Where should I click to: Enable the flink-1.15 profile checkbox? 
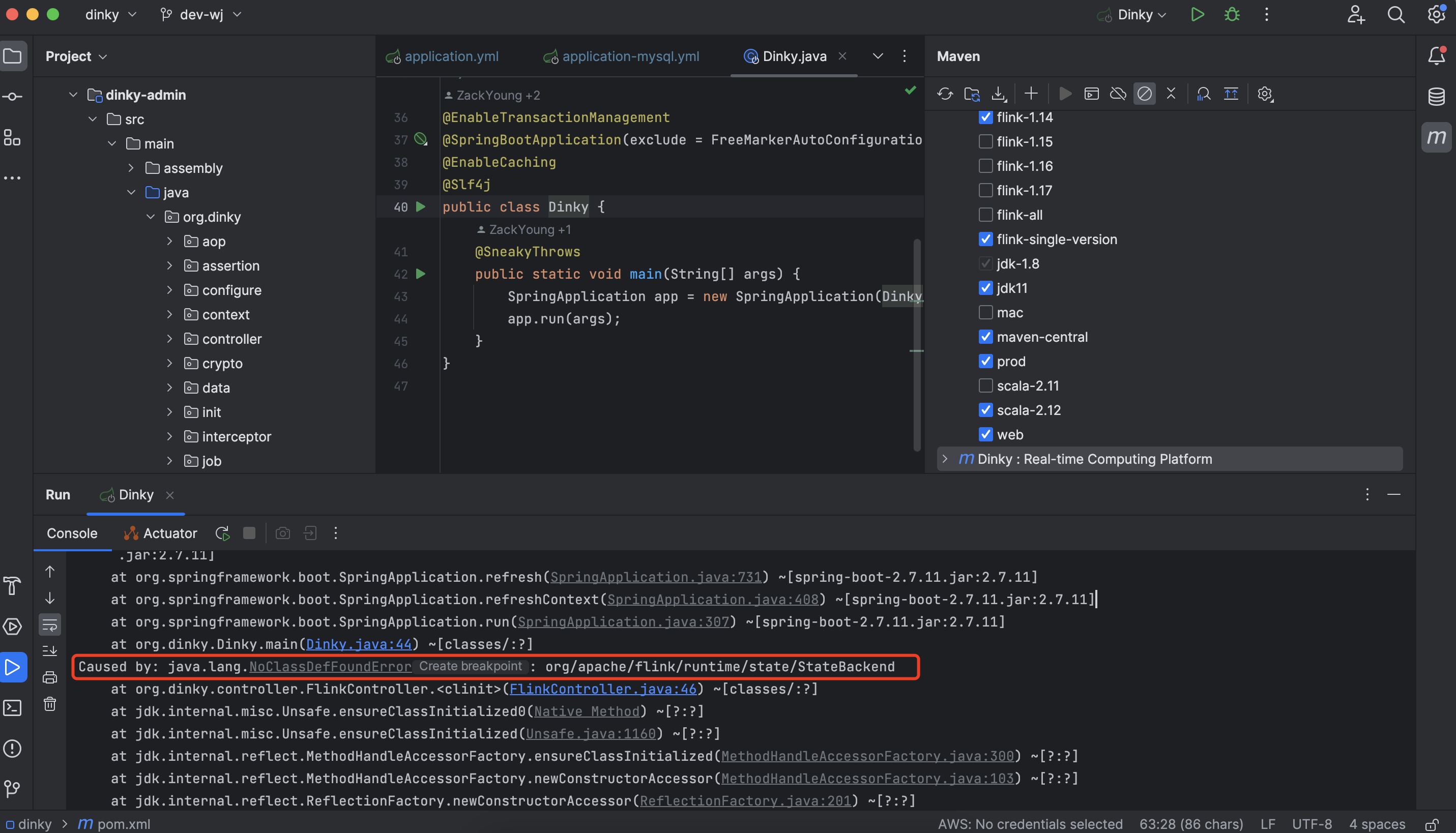pos(985,141)
